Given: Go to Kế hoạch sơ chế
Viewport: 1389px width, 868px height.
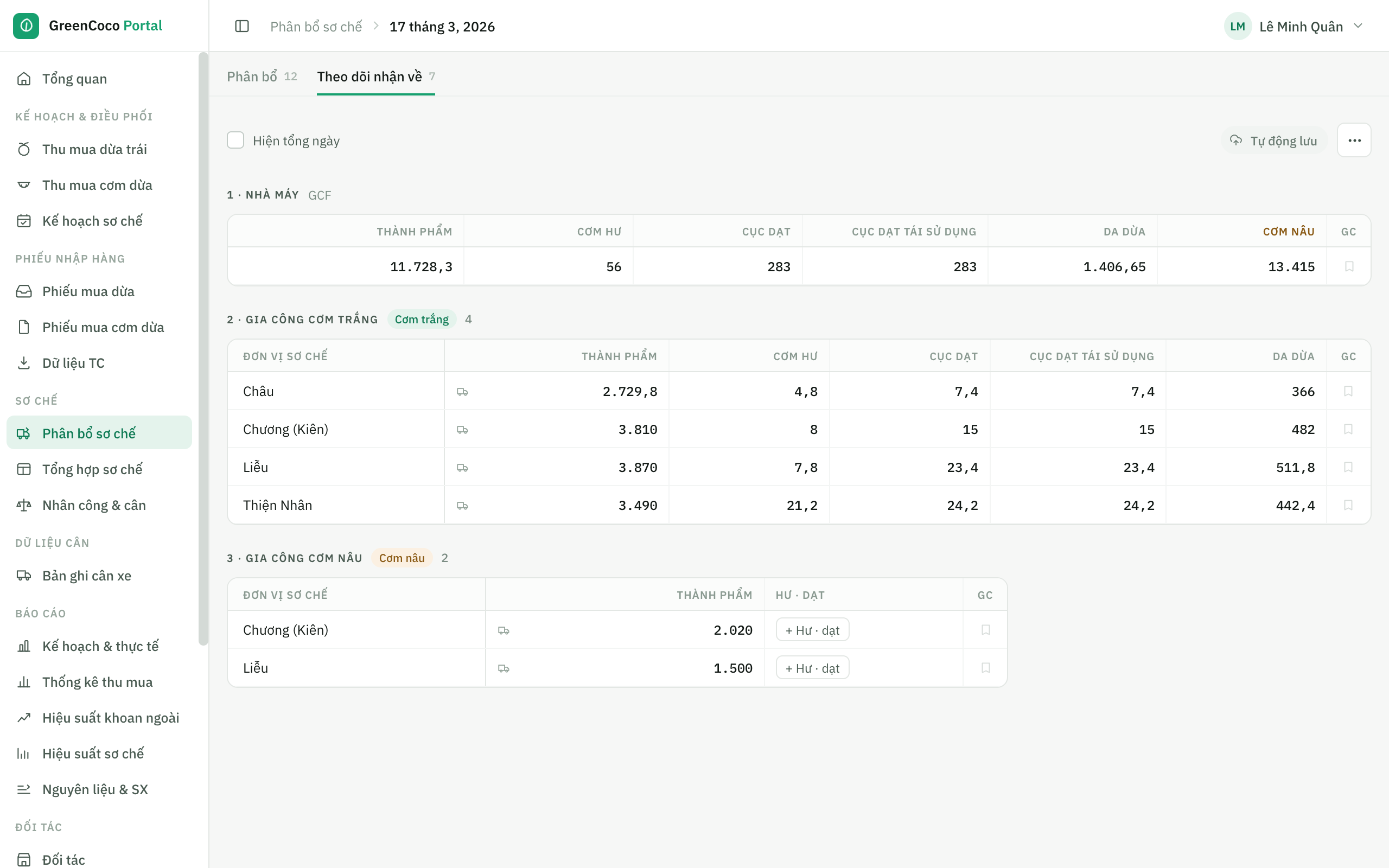Looking at the screenshot, I should tap(99, 221).
